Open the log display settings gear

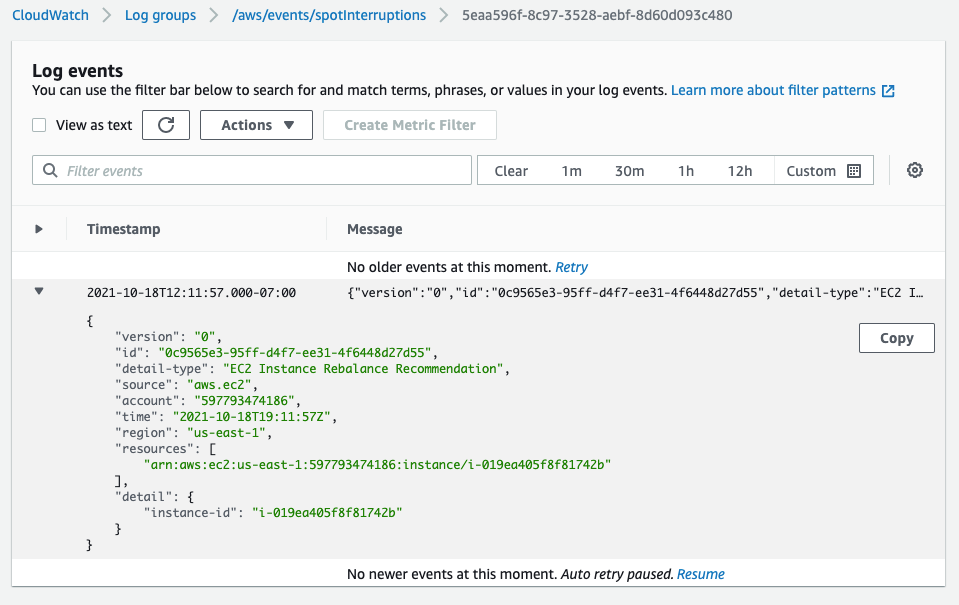pyautogui.click(x=914, y=170)
